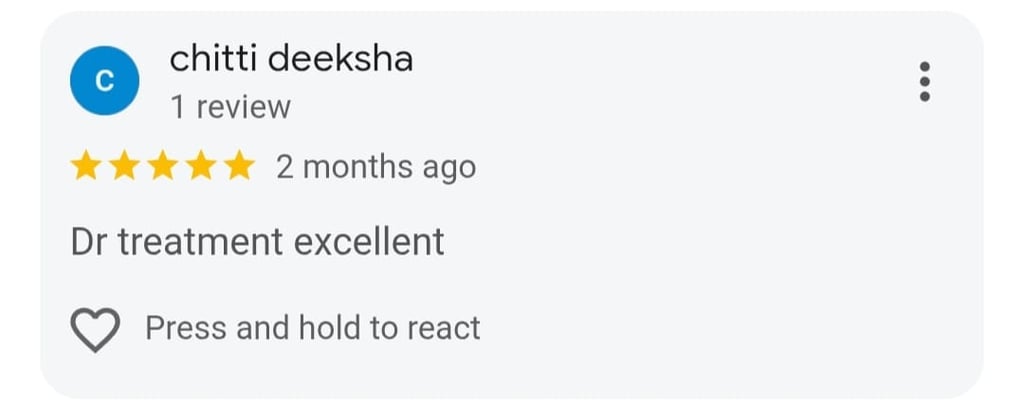Click the blue C profile avatar

pyautogui.click(x=103, y=81)
